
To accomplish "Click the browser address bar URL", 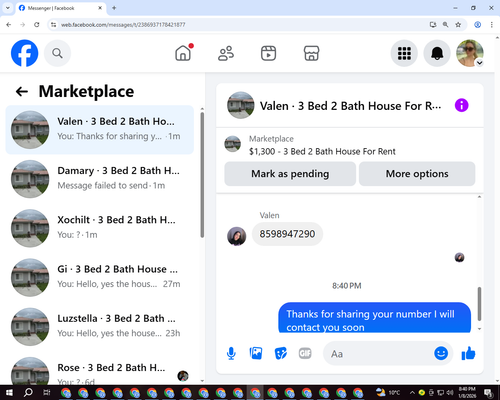I will (123, 25).
